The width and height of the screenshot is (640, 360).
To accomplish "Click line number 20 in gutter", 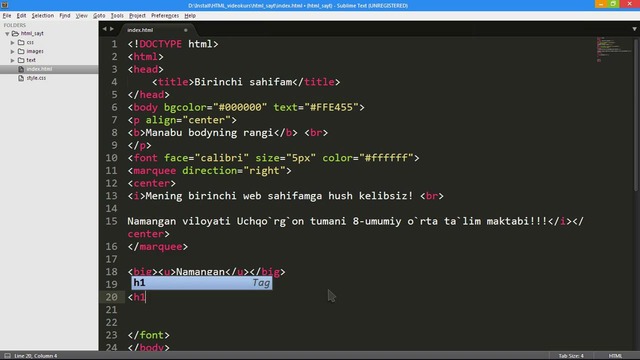I will point(111,297).
